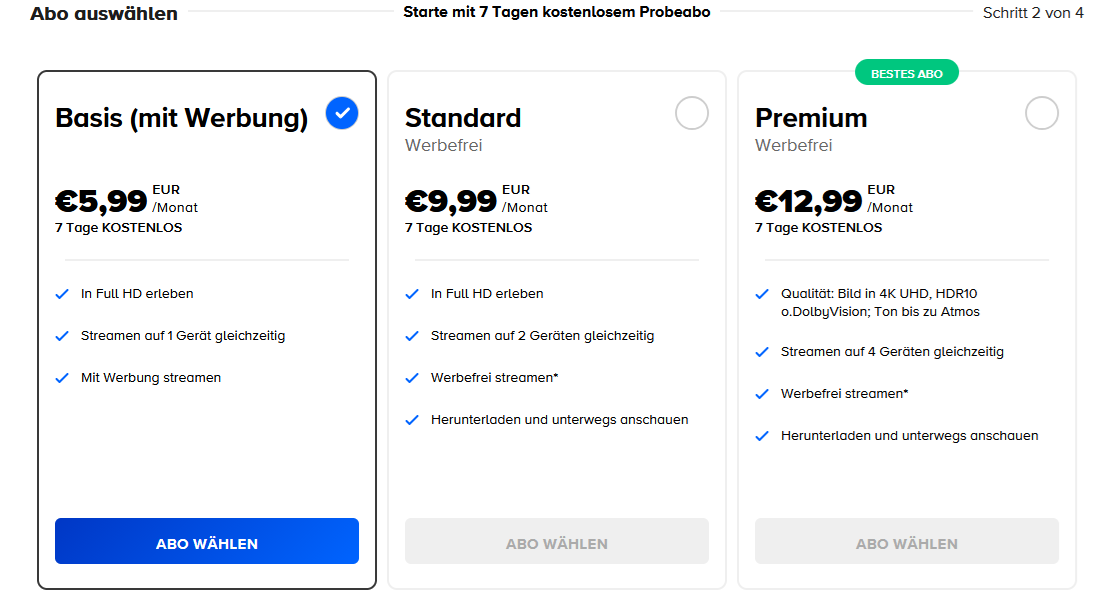
Task: Click the blue ABO WÄHLEN button for Basis
Action: click(x=207, y=544)
